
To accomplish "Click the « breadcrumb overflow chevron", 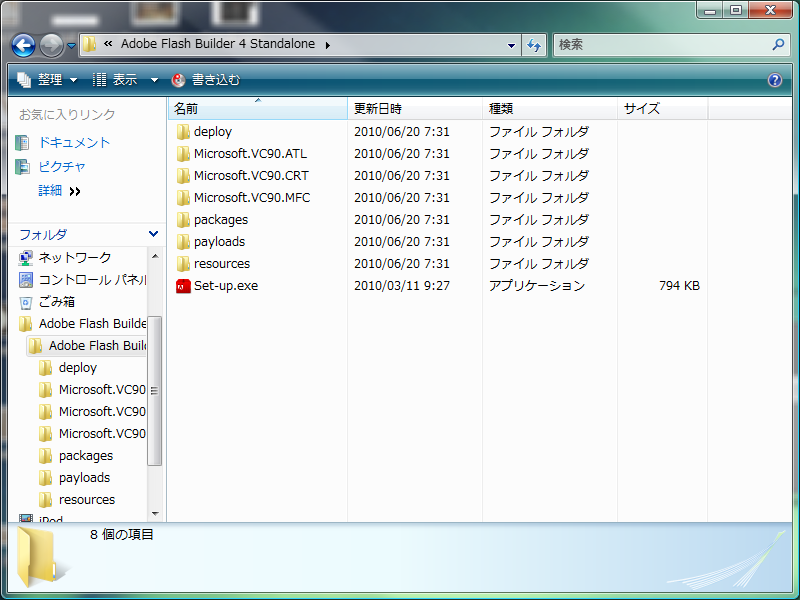I will 108,44.
